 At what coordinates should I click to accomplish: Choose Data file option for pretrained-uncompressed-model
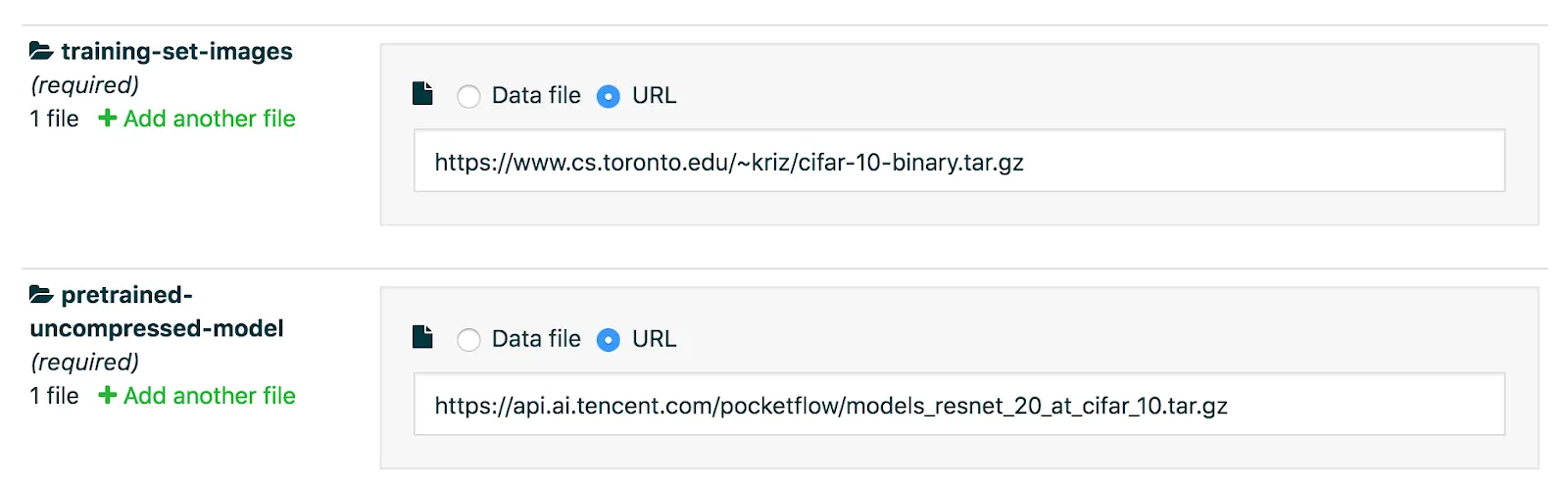(468, 339)
